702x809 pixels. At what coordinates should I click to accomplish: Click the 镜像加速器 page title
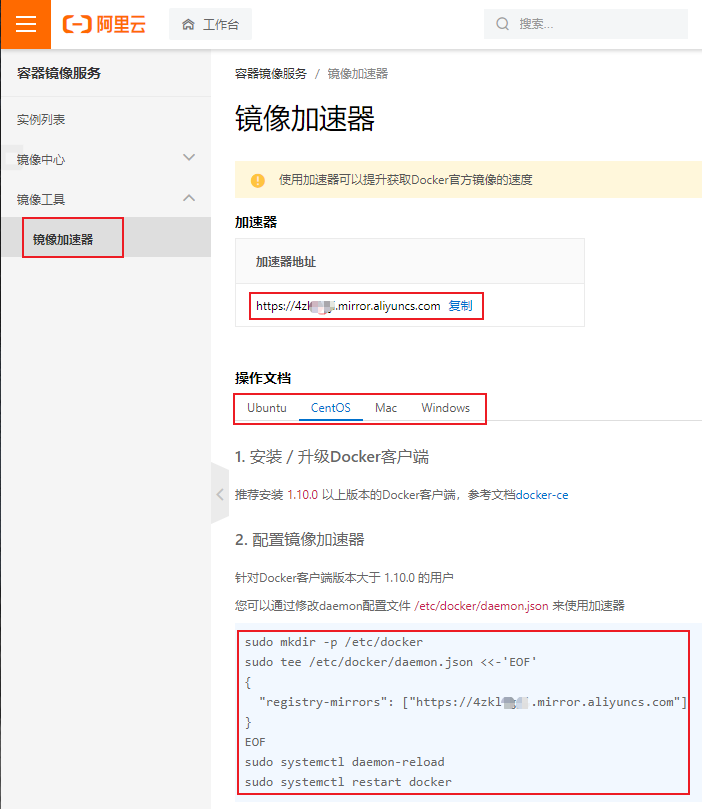(305, 118)
